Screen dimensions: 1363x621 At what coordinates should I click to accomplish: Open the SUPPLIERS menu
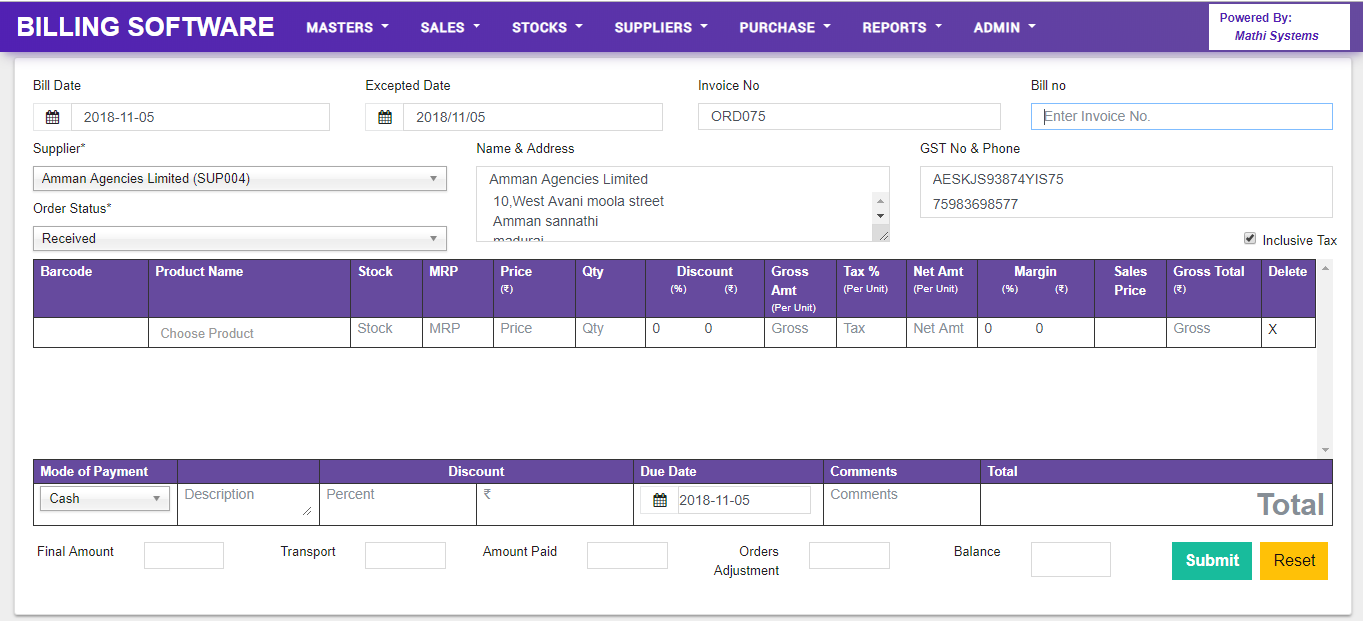(x=660, y=27)
